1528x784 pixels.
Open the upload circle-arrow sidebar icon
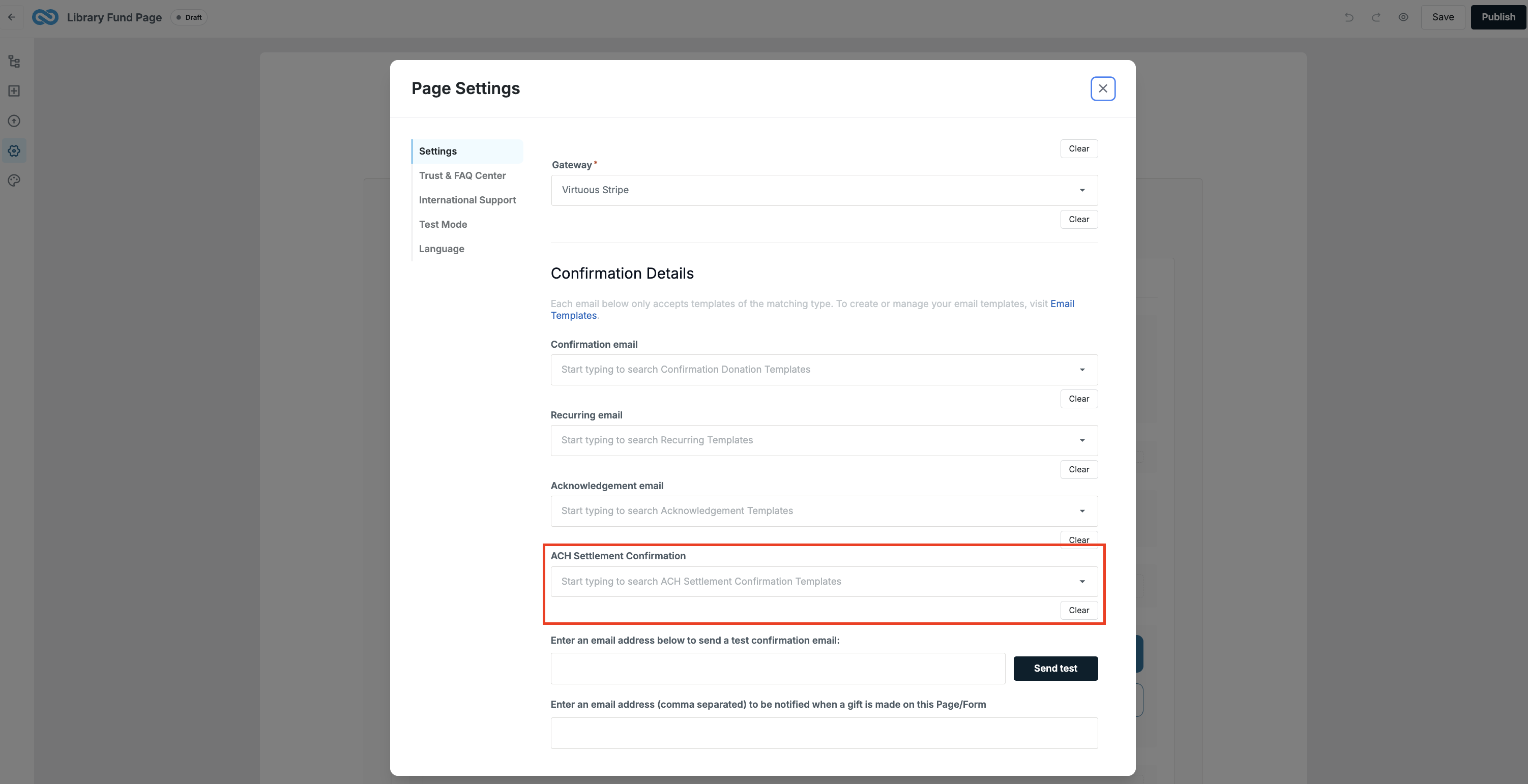[x=14, y=121]
